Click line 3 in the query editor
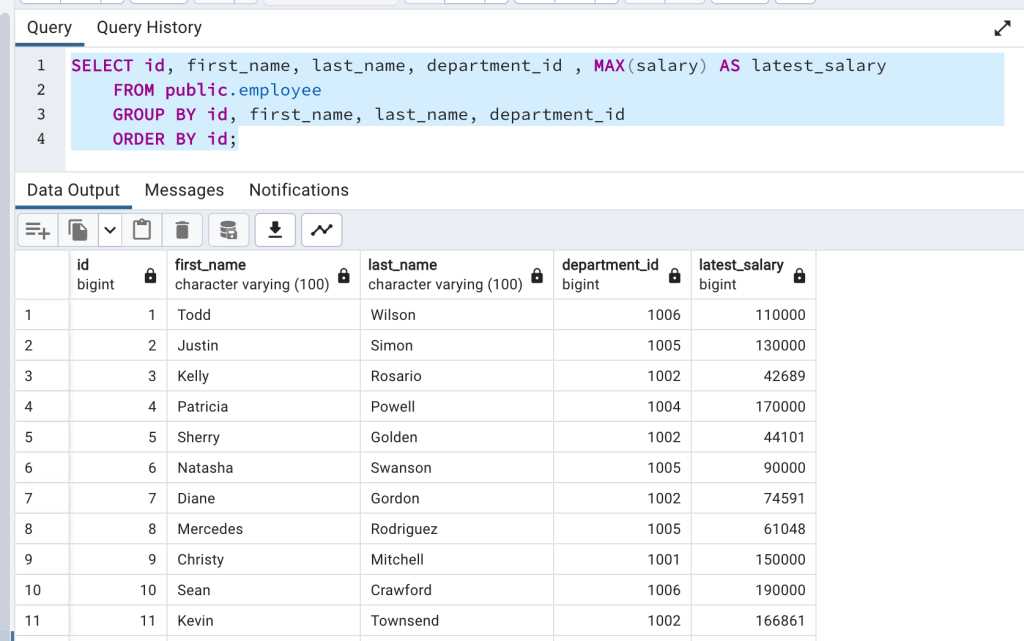 coord(368,115)
